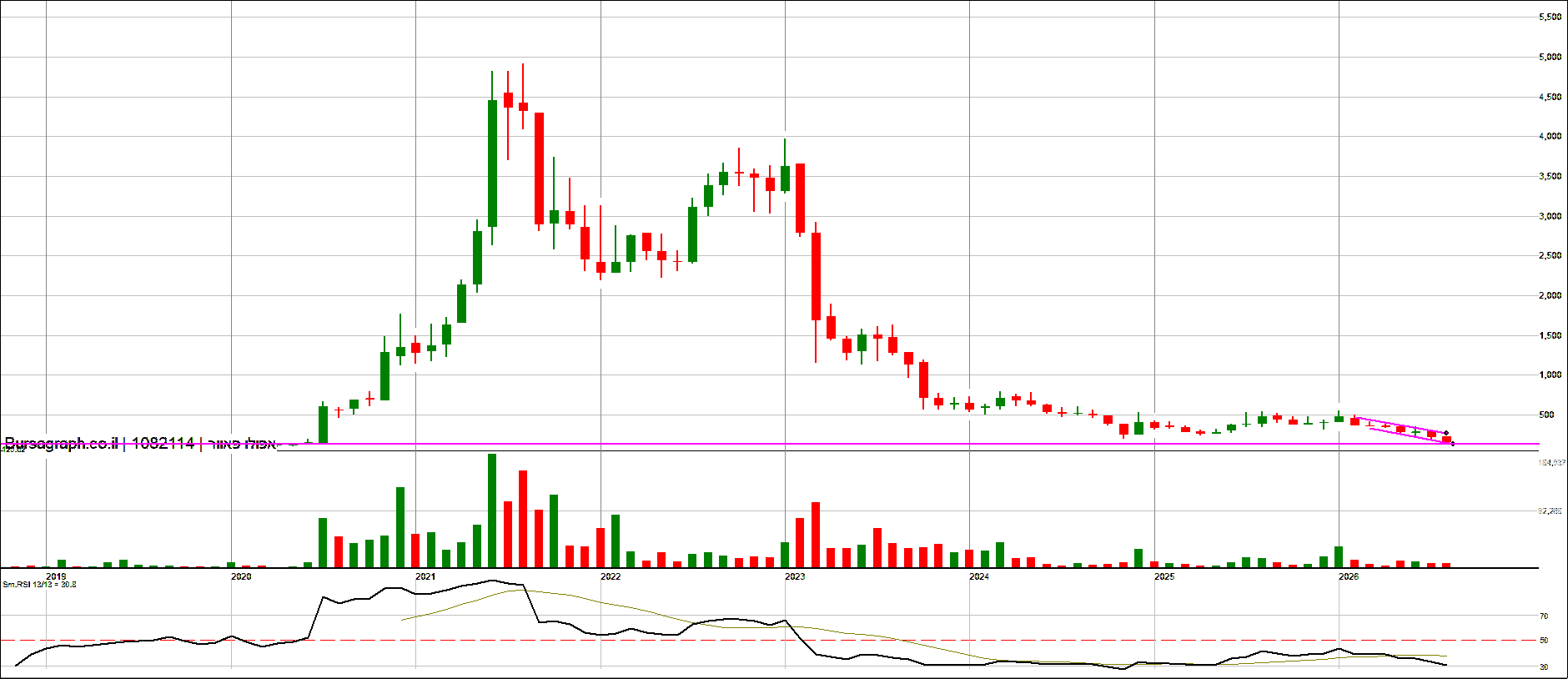1568x679 pixels.
Task: Select the 2019 year label
Action: (56, 576)
